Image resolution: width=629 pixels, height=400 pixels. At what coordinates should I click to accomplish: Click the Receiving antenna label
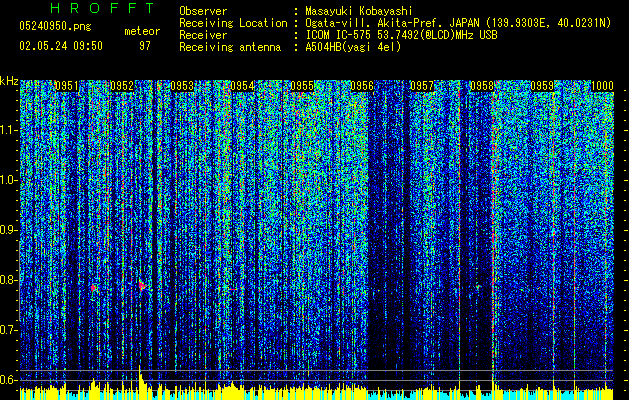(230, 47)
